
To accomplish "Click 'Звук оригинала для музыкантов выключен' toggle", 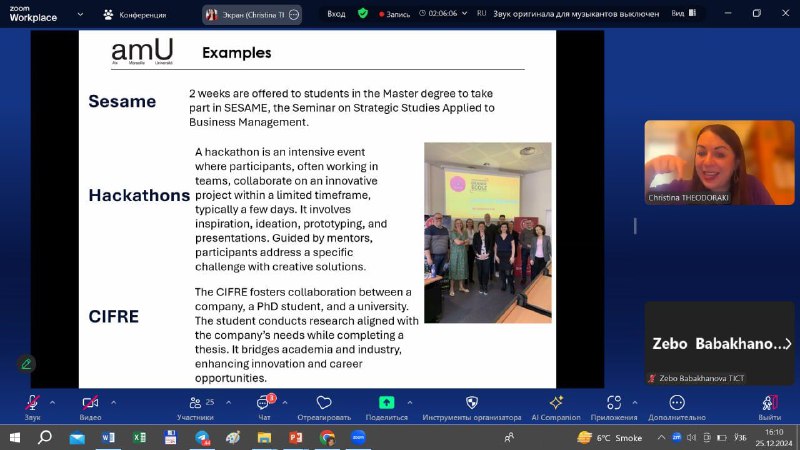I will [x=576, y=14].
